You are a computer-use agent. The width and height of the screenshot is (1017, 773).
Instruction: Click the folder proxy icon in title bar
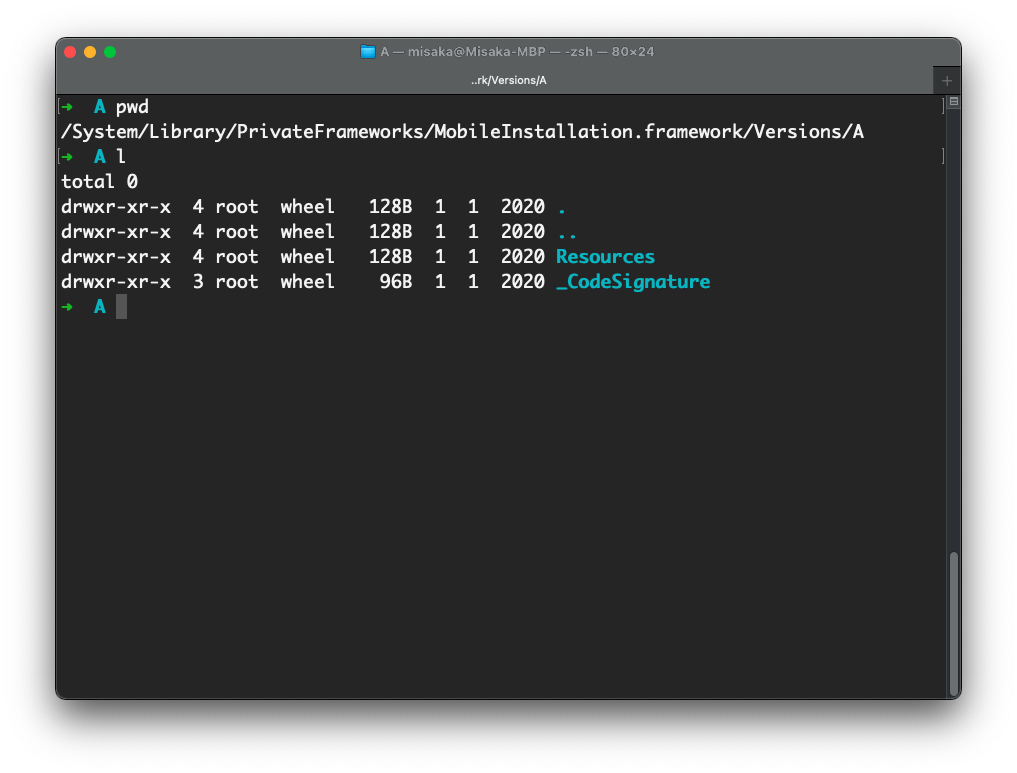click(x=368, y=52)
